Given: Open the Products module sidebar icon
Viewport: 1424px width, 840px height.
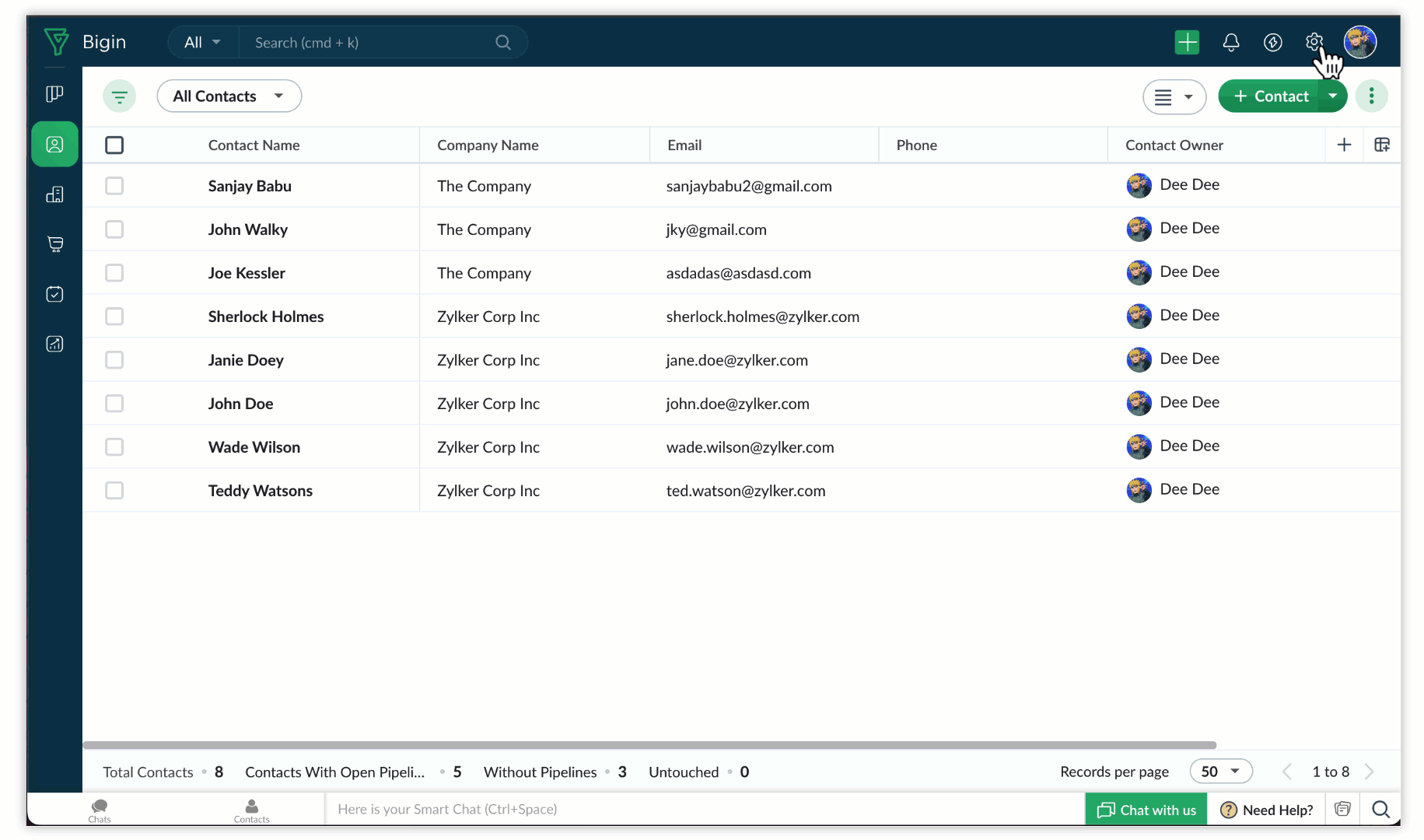Looking at the screenshot, I should tap(54, 244).
